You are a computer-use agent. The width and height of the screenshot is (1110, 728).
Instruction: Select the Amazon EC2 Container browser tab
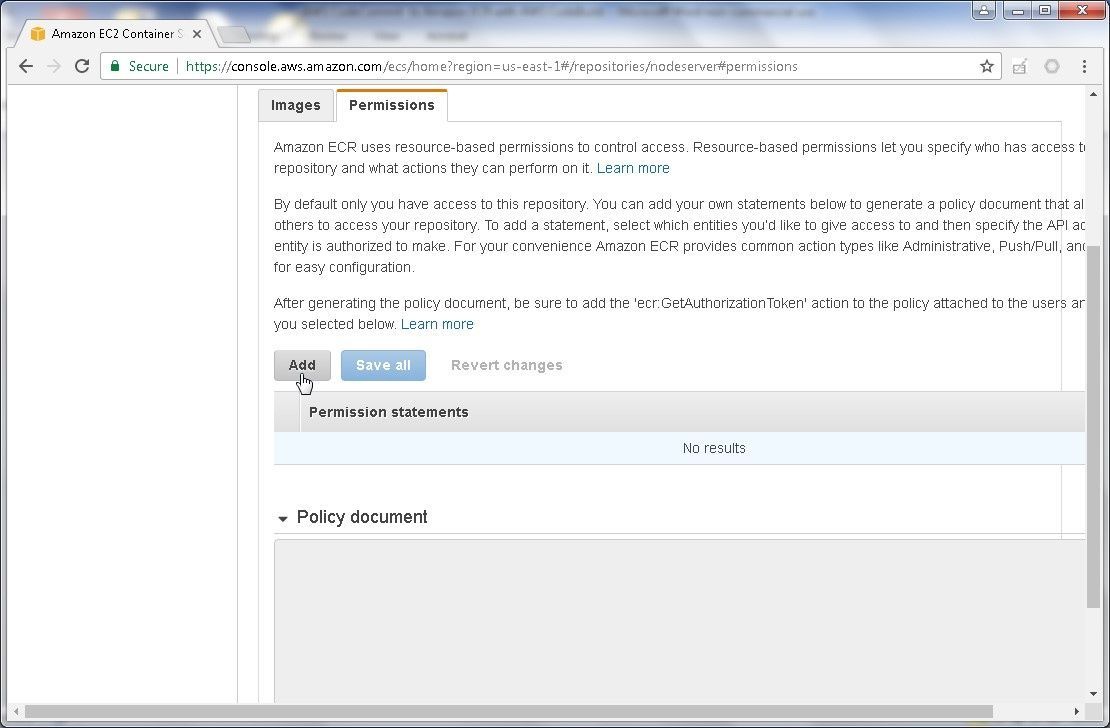(x=113, y=34)
